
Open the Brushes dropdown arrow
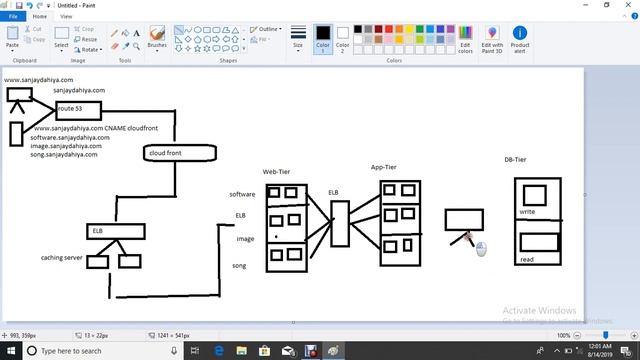tap(157, 51)
